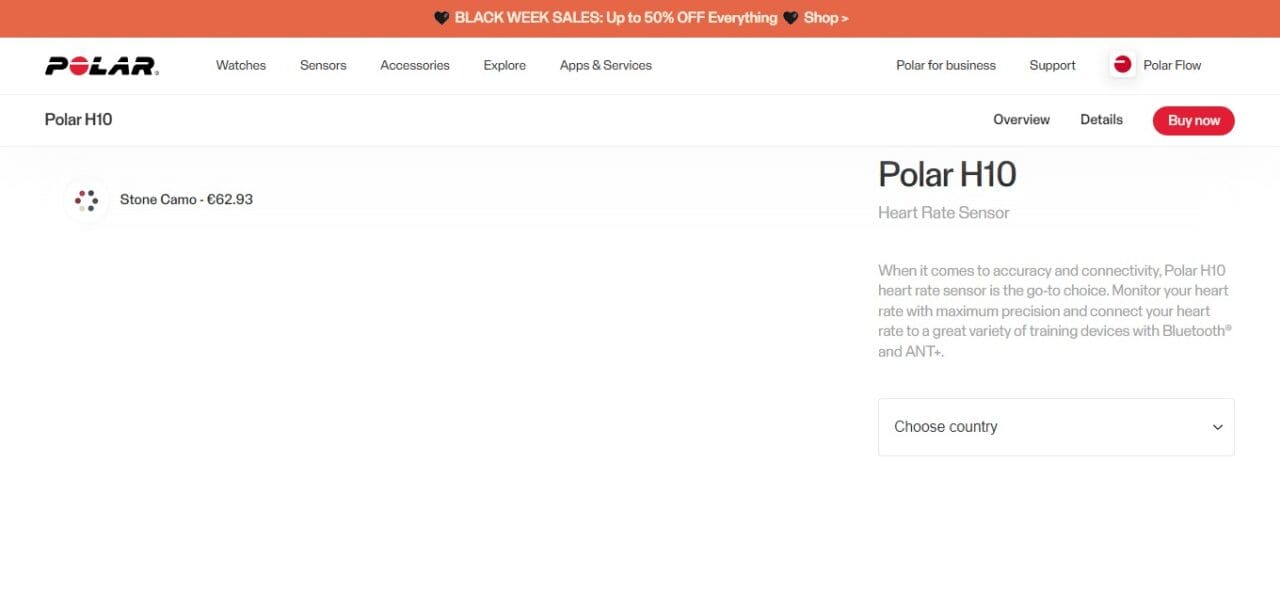Open the Choose country dropdown

point(1056,427)
